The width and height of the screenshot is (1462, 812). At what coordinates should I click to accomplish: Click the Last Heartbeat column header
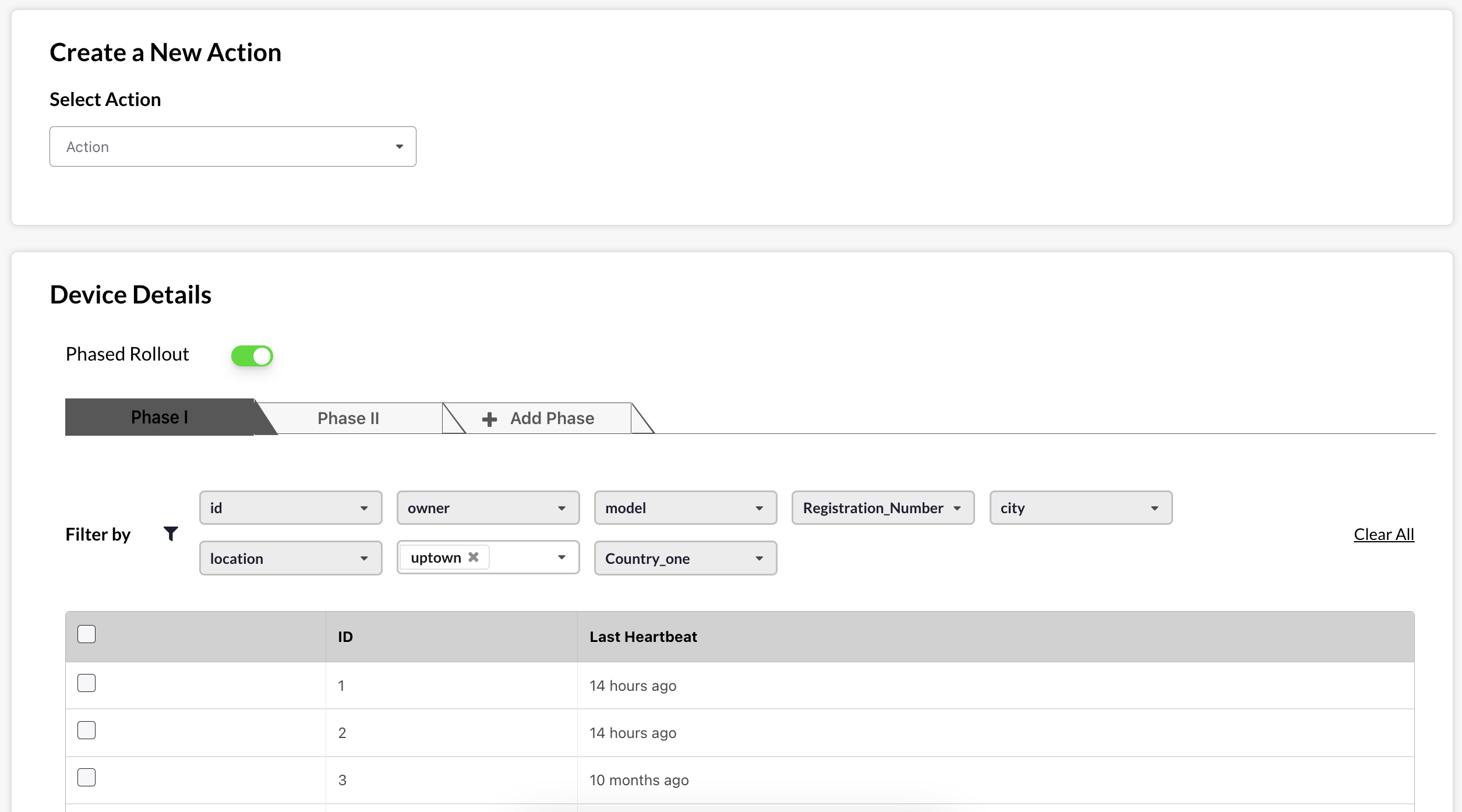click(643, 637)
